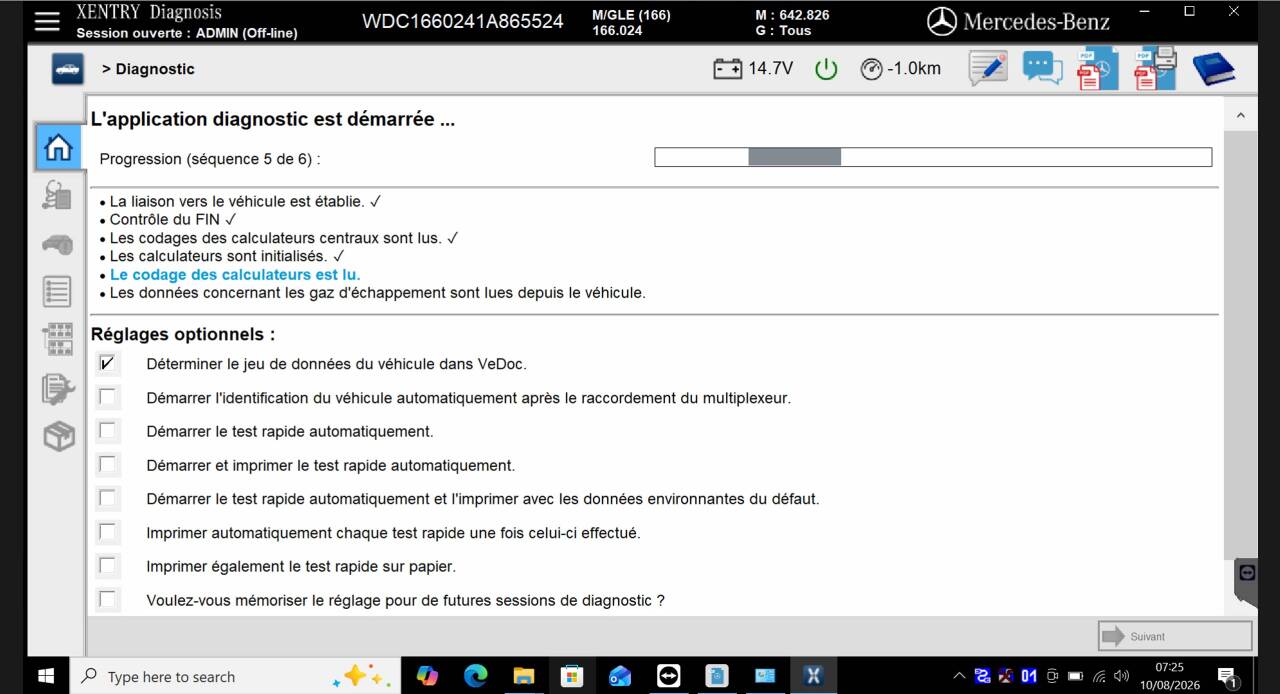
Task: Click 'Contrôle du FIN' line
Action: coord(173,219)
